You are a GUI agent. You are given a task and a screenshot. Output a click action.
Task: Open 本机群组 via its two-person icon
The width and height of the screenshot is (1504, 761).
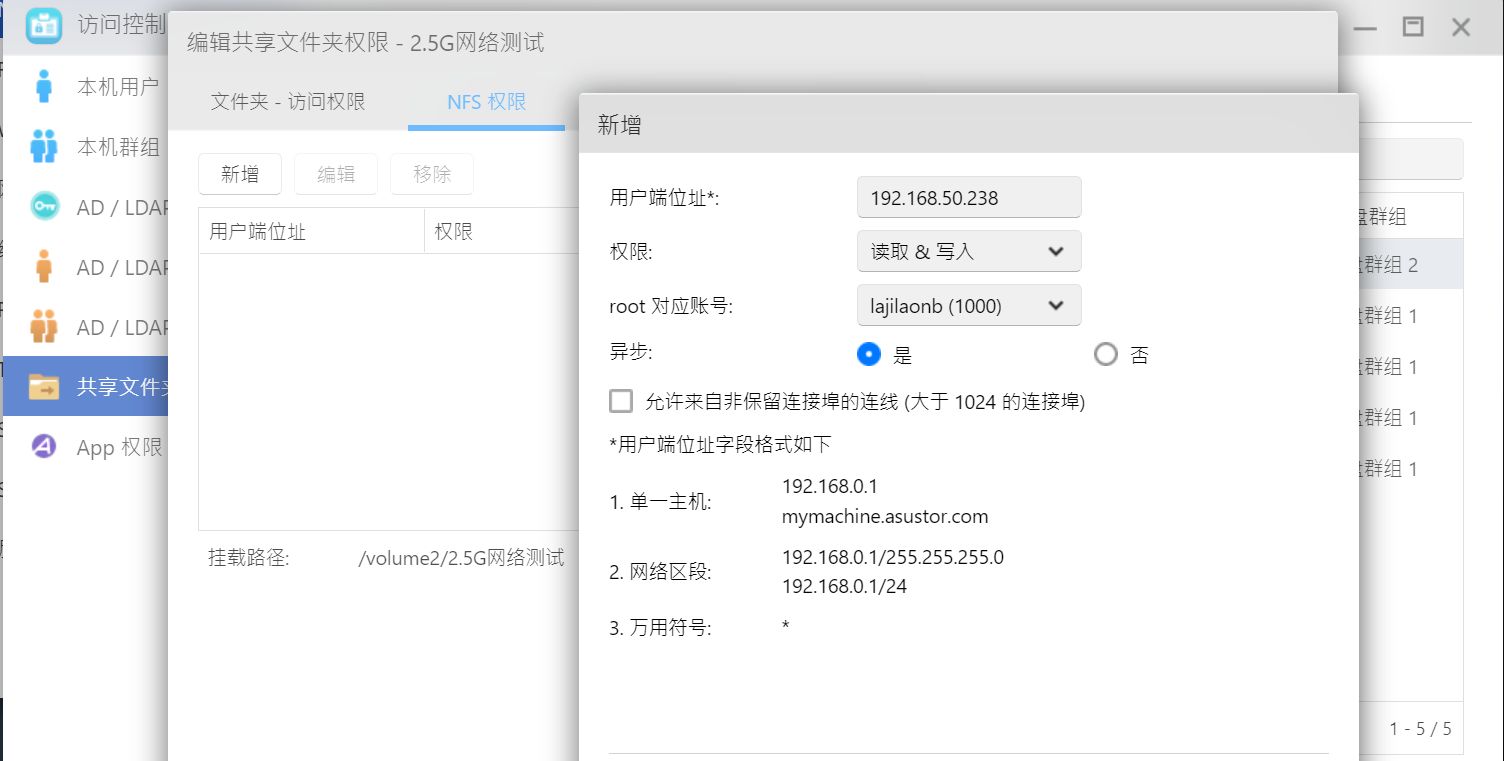43,146
